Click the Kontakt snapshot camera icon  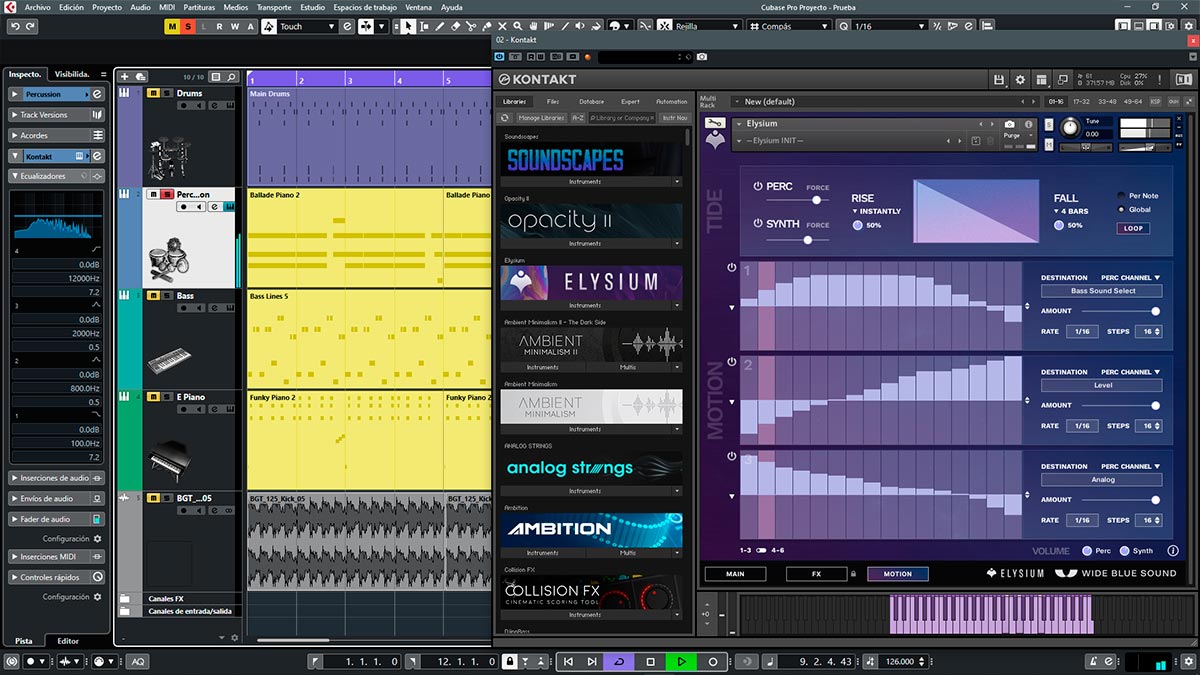tap(1009, 124)
